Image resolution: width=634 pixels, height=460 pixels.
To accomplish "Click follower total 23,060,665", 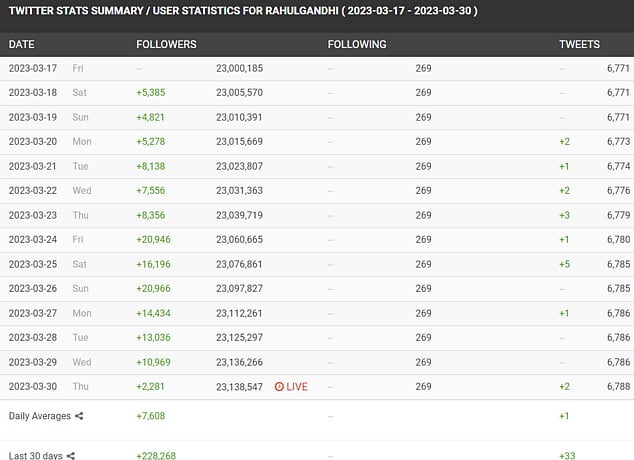I will pyautogui.click(x=239, y=239).
